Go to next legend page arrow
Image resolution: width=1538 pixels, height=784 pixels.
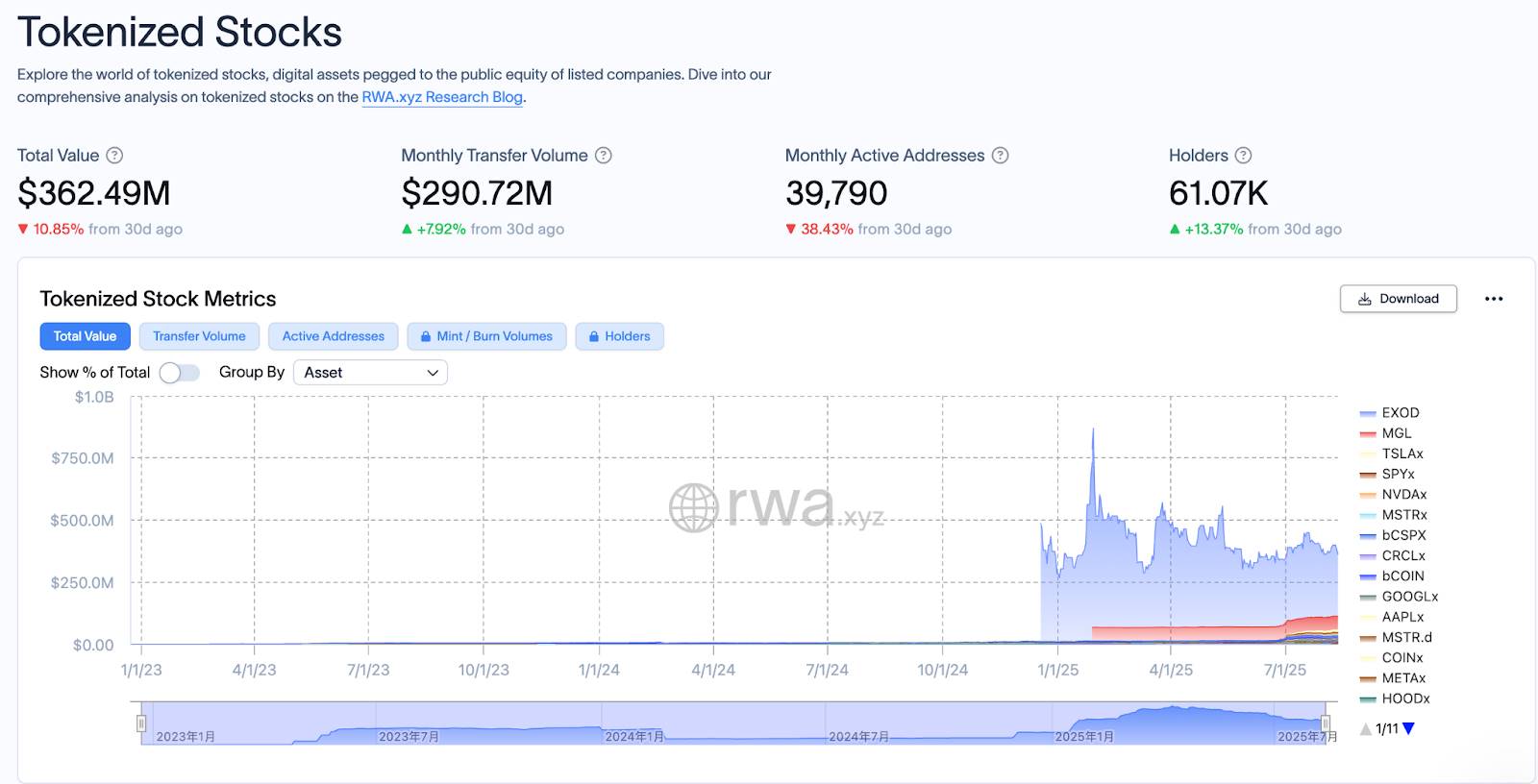[x=1409, y=729]
